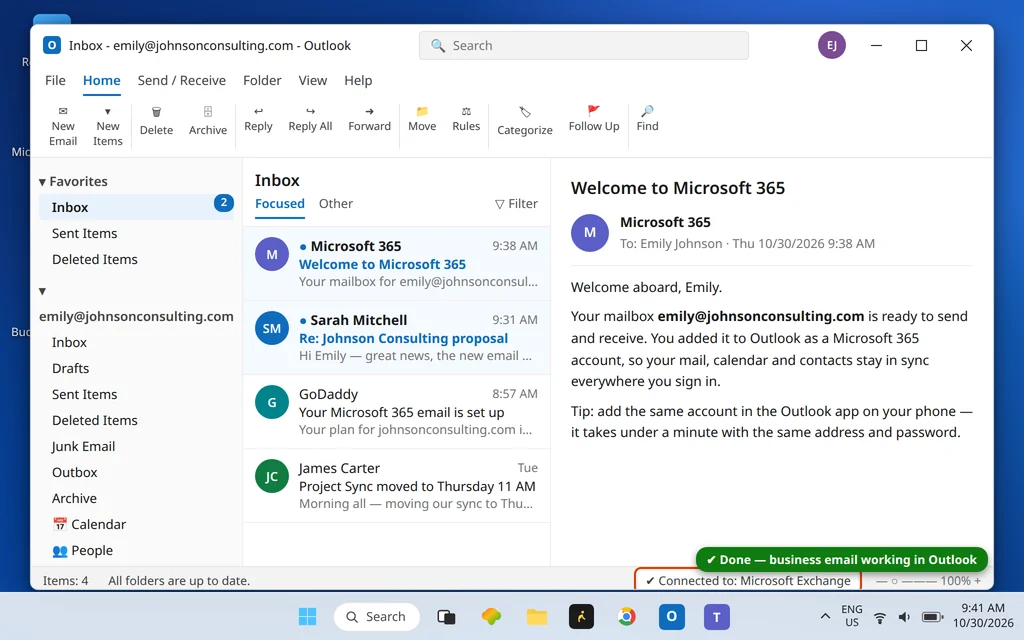Click the Connected to Microsoft Exchange status
Viewport: 1024px width, 640px height.
click(x=748, y=581)
